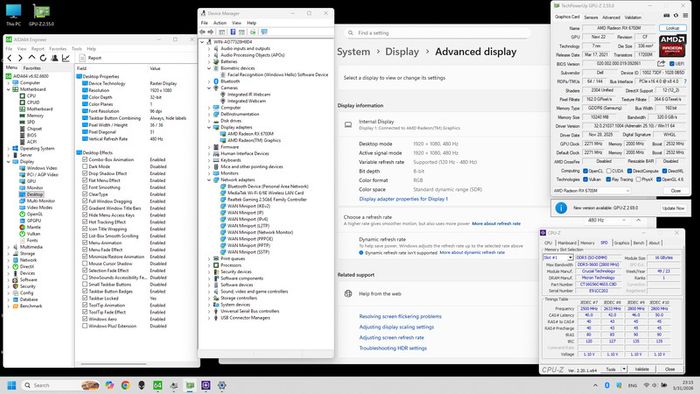Toggle Dark Mode checkbox in AIDA64
Image resolution: width=700 pixels, height=394 pixels.
85,166
